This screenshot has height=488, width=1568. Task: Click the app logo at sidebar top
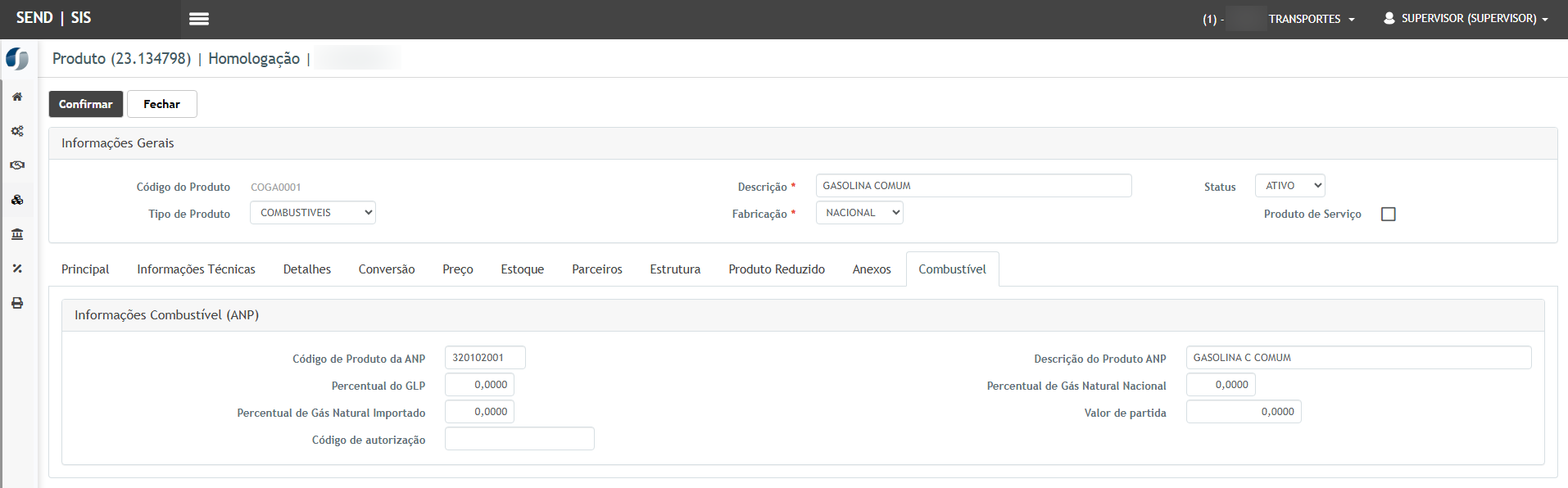point(17,59)
